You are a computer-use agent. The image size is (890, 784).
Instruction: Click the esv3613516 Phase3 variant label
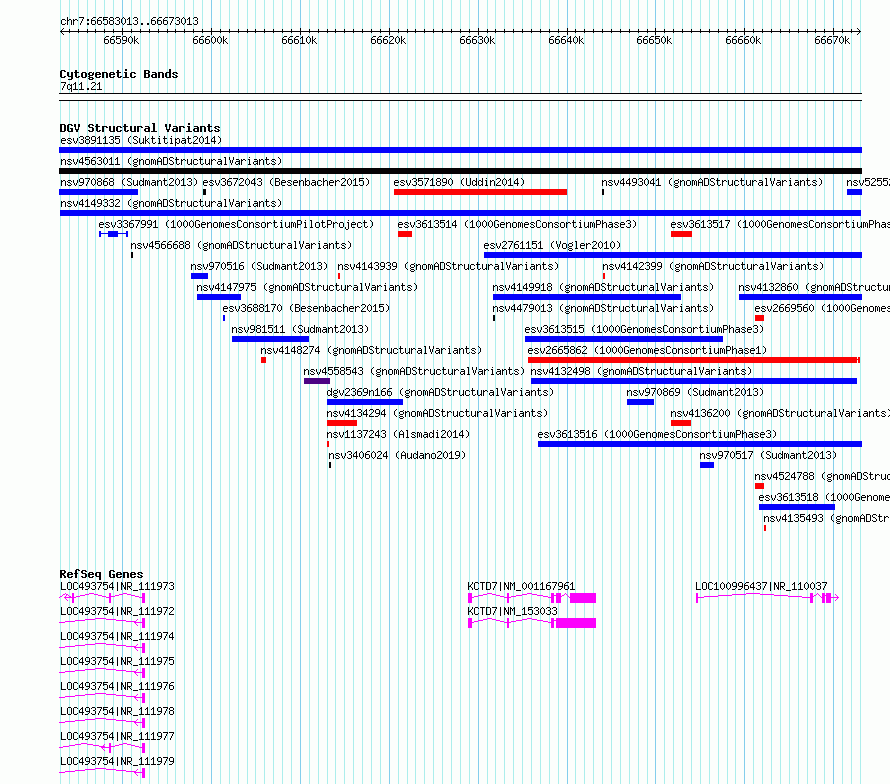pyautogui.click(x=657, y=434)
